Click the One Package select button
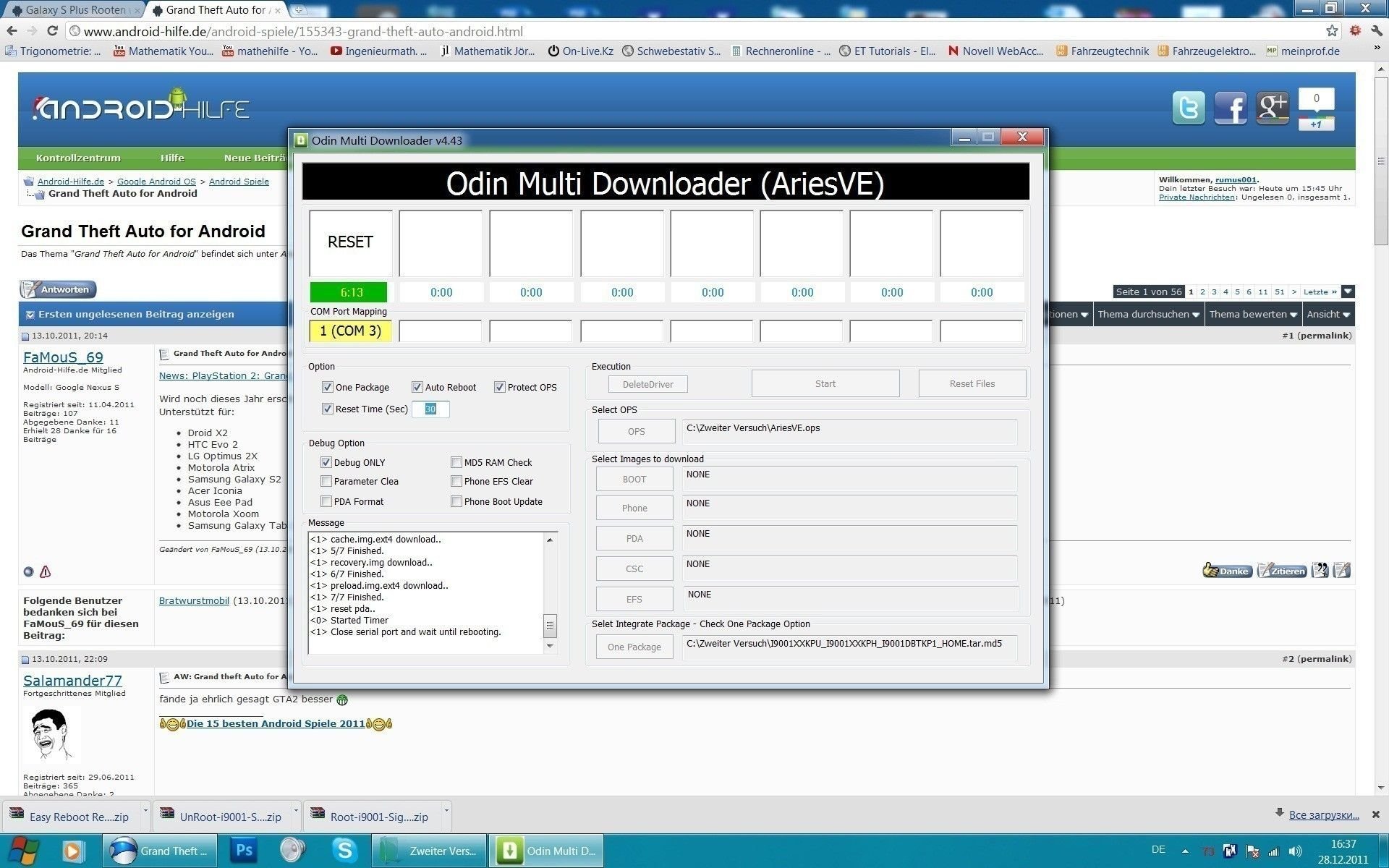The image size is (1389, 868). pos(634,647)
